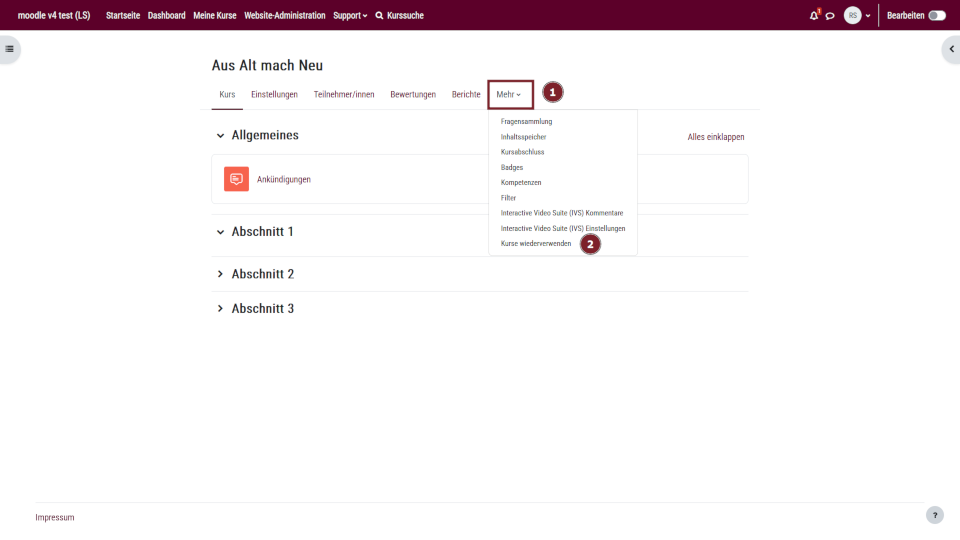This screenshot has width=960, height=540.
Task: Switch to the Teilnehmer/innen tab
Action: click(x=344, y=94)
